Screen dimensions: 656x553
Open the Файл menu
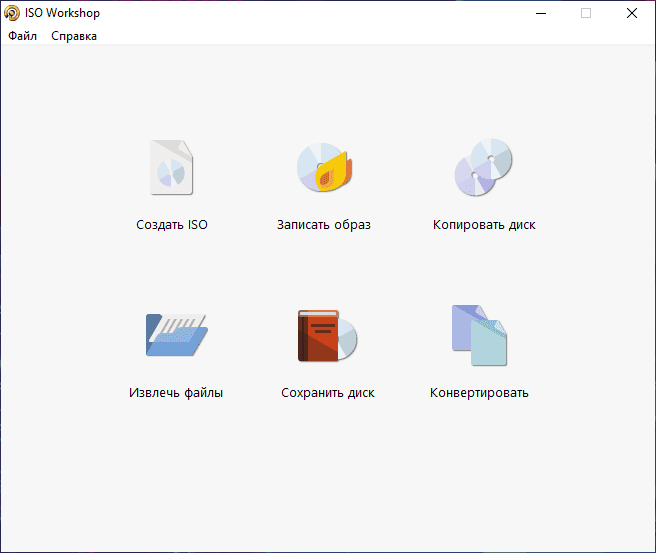pyautogui.click(x=23, y=36)
